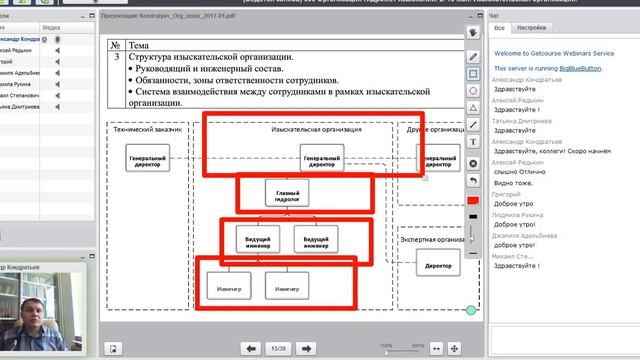Viewport: 640px width, 360px height.
Task: Fit slide to page
Action: click(x=454, y=349)
